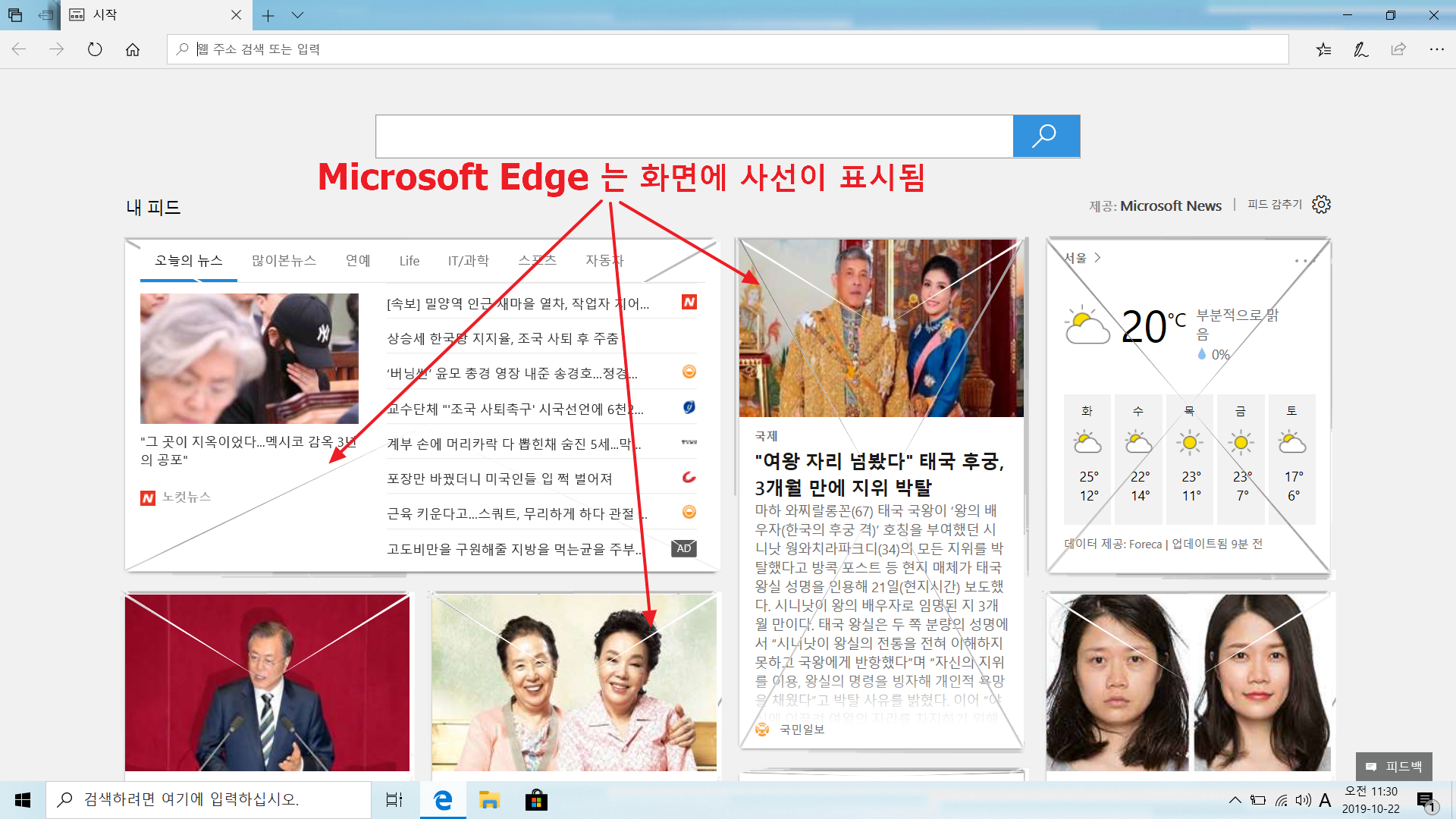
Task: Submit search with magnifier button
Action: [1046, 136]
